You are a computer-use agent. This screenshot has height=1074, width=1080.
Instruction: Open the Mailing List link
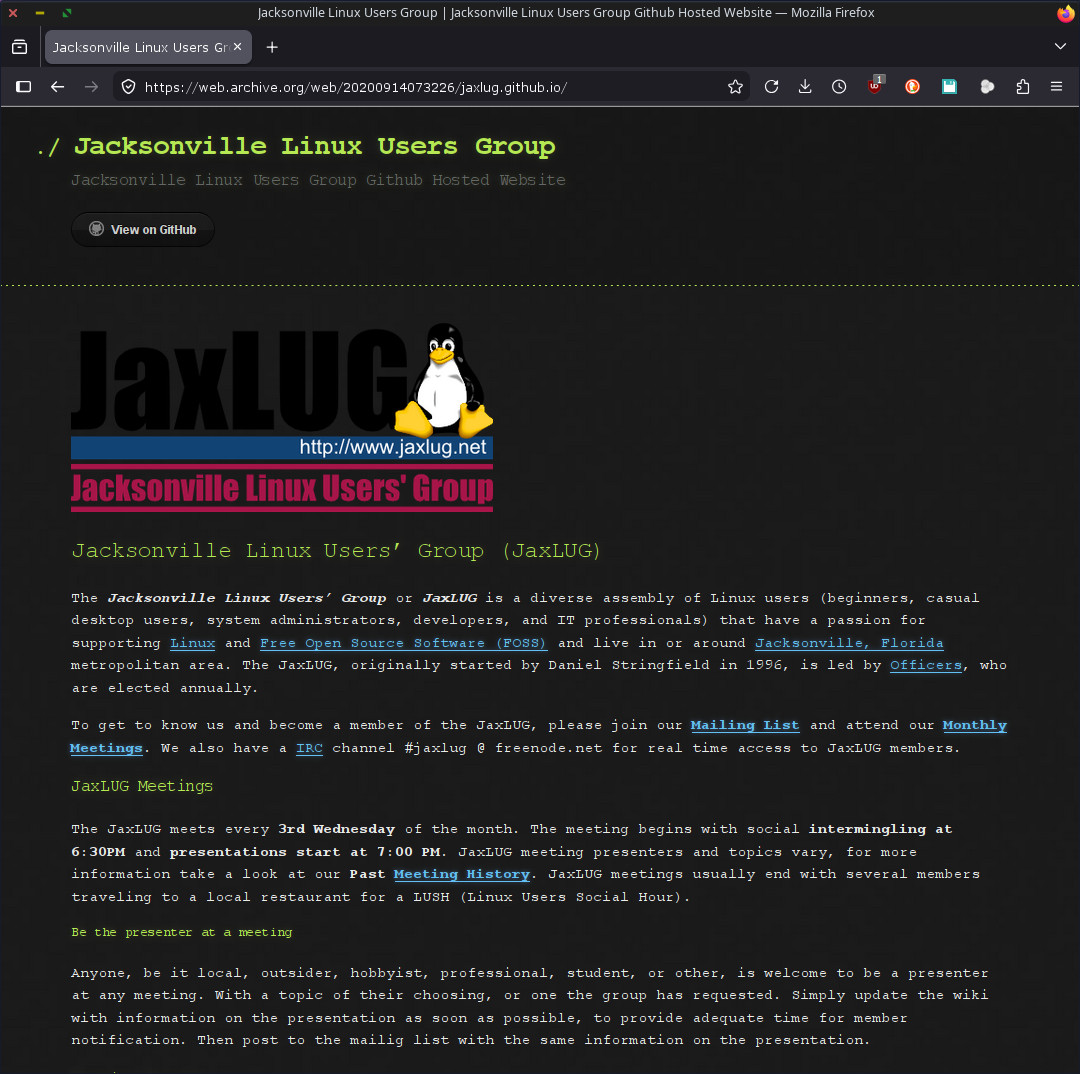coord(745,725)
